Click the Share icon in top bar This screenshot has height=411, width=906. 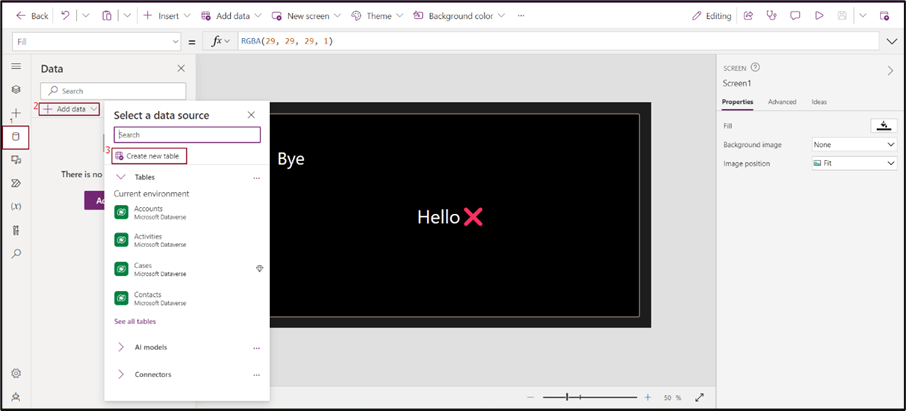[748, 16]
